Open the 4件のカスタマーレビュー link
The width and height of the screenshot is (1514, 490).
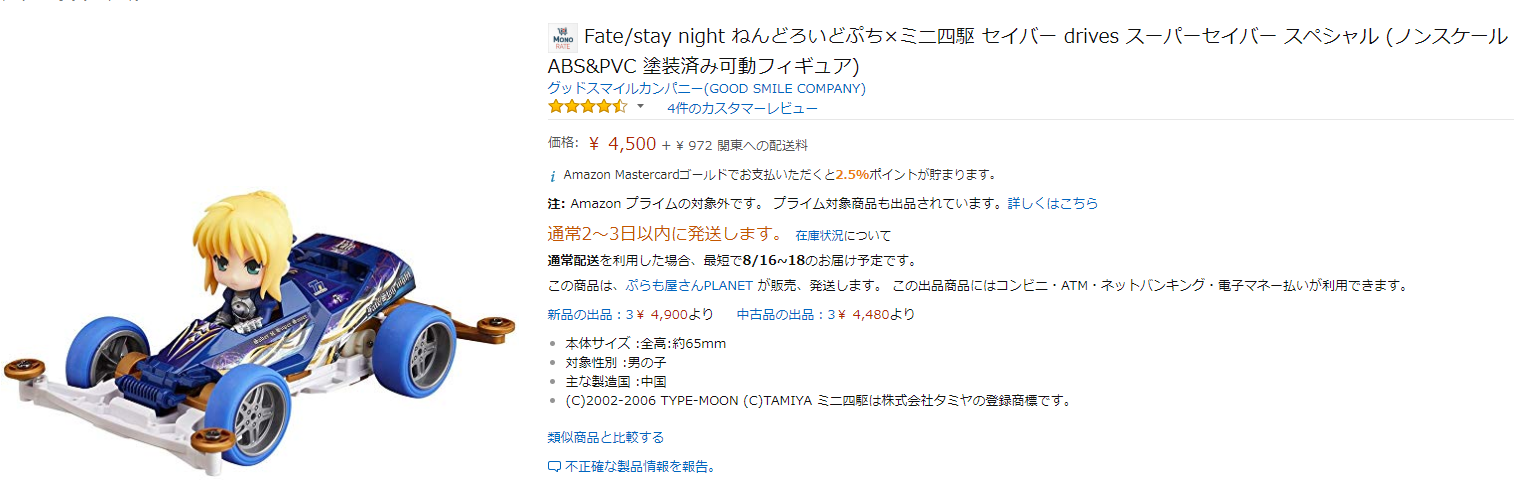[x=742, y=108]
